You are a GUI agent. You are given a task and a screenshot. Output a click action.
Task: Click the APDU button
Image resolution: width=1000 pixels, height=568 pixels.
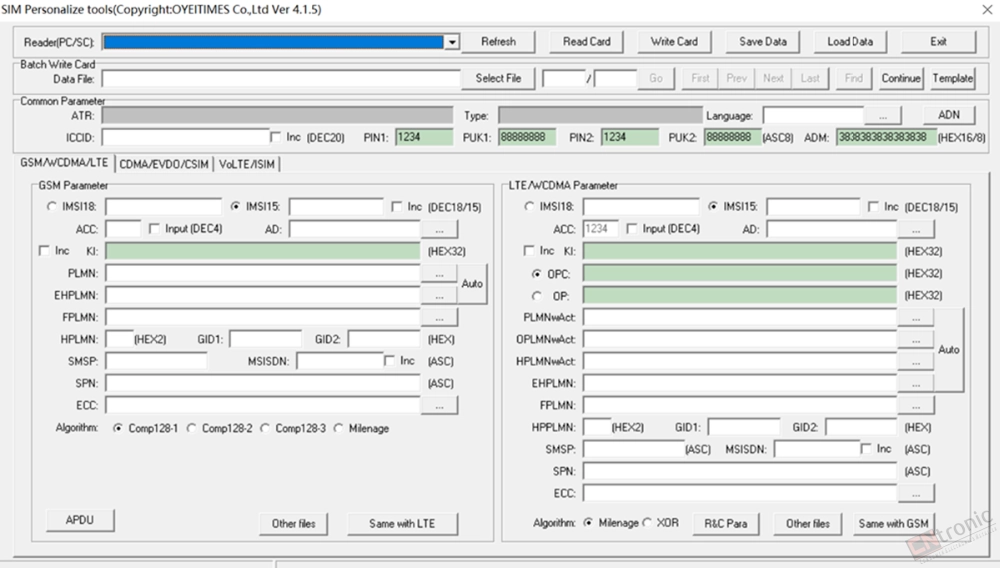80,520
